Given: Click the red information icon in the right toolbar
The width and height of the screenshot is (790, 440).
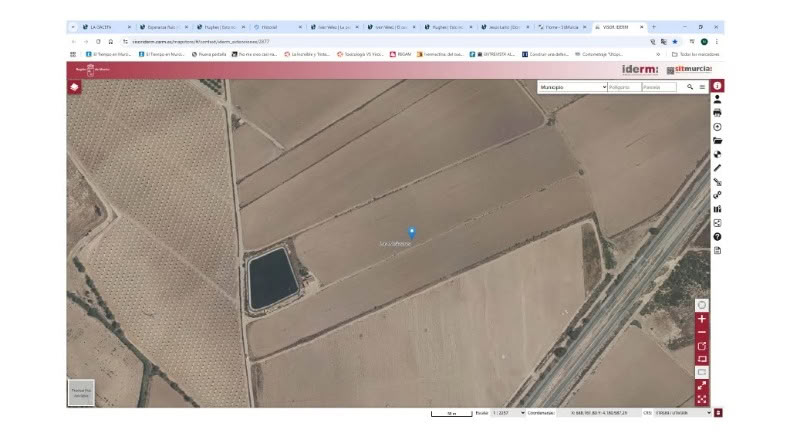Looking at the screenshot, I should tap(717, 86).
